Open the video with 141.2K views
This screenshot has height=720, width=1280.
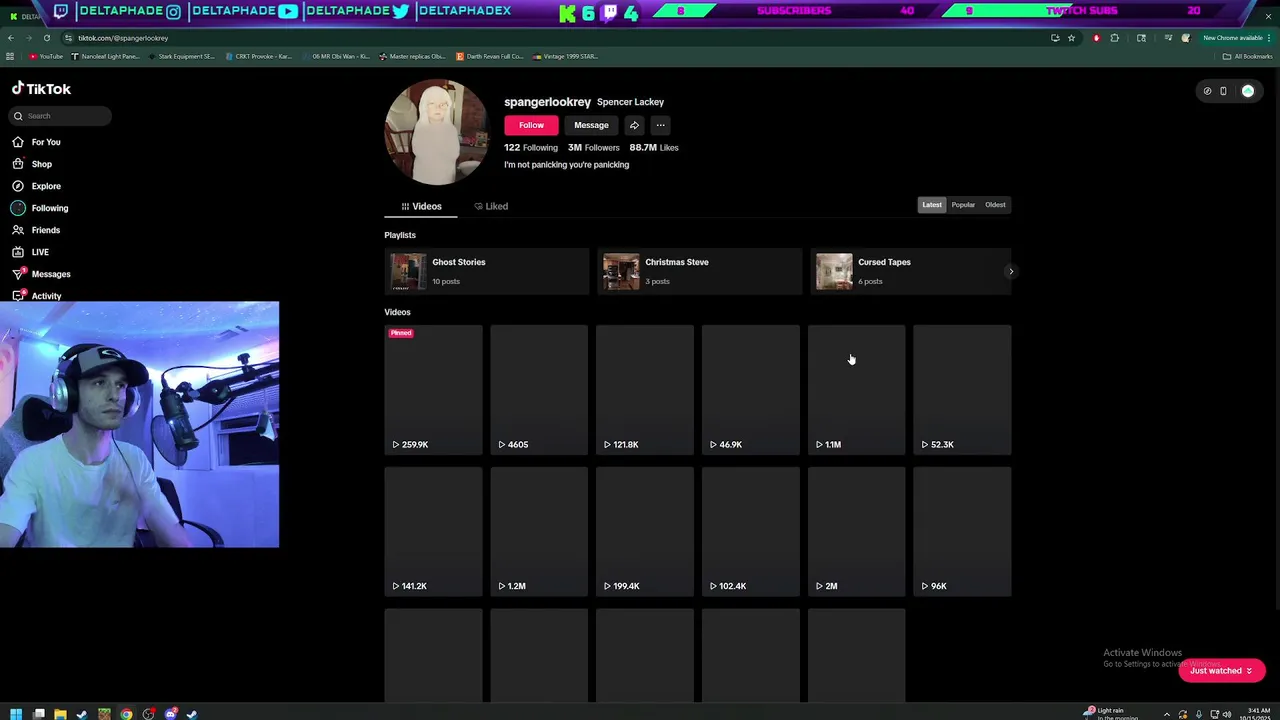point(433,532)
